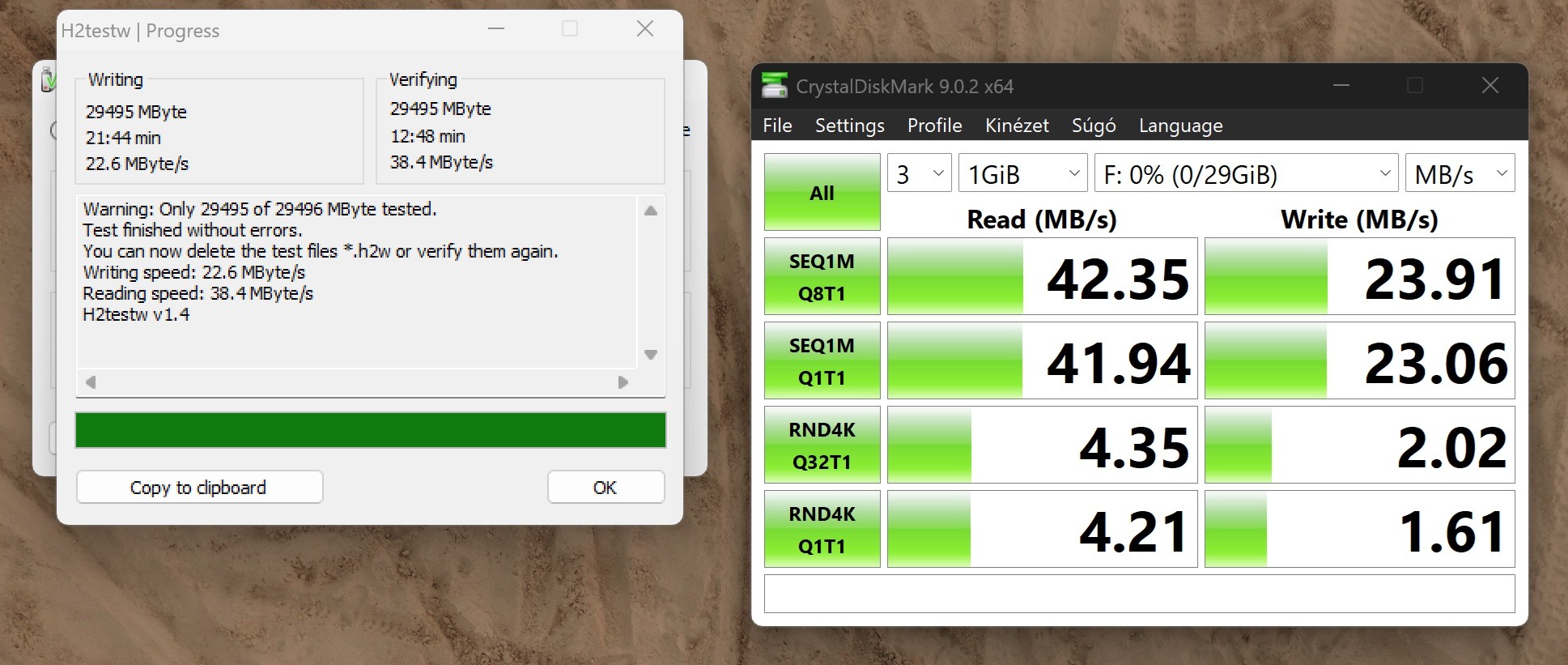Click the 23.91 SEQ1M Q8T1 write result
The image size is (1568, 665).
point(1359,276)
